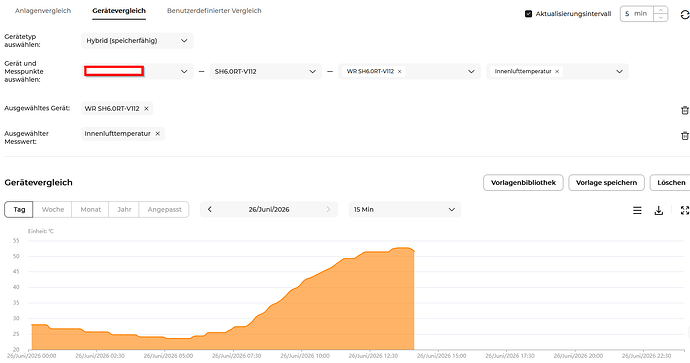Toggle Aktualisierungsintervall checkbox
Viewport: 690px width, 363px height.
tap(529, 14)
